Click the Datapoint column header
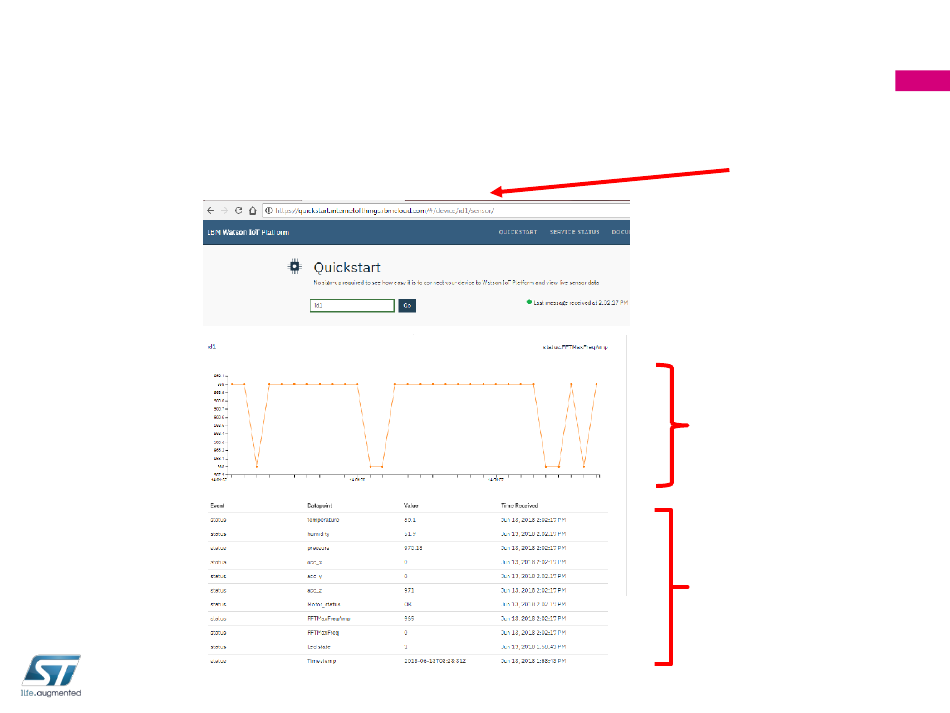 pos(319,505)
